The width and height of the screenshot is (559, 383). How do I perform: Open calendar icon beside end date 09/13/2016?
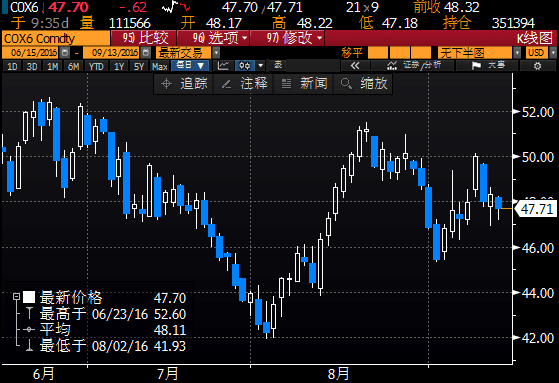145,53
